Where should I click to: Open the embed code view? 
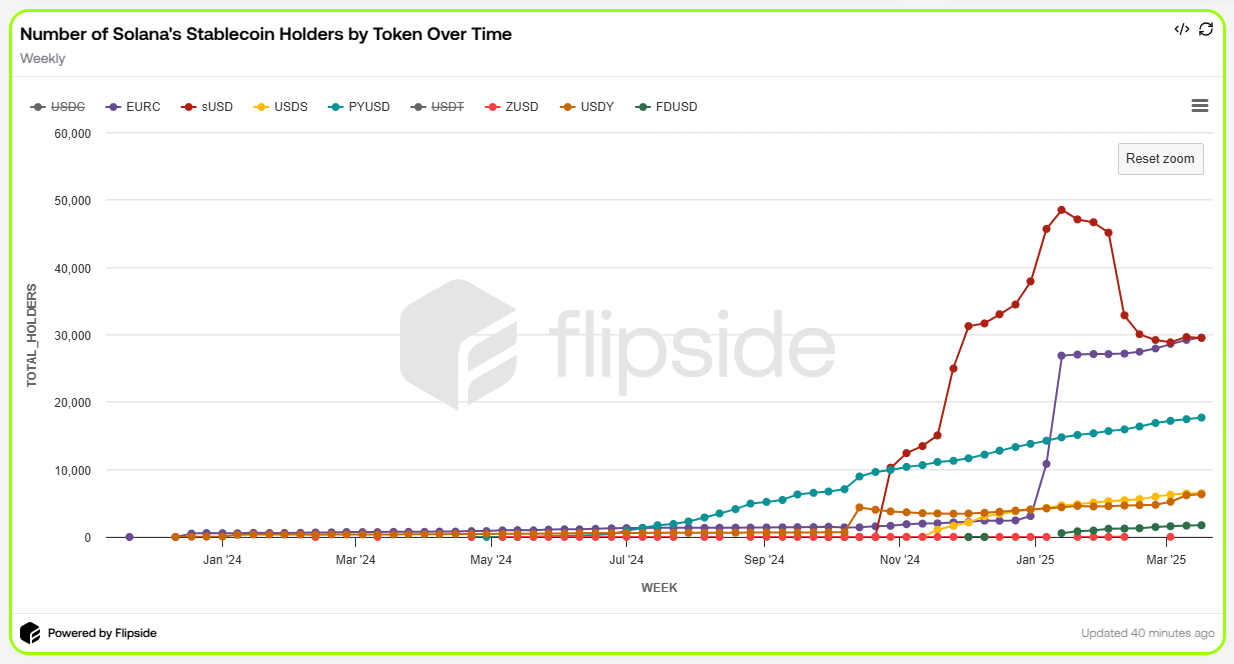pyautogui.click(x=1181, y=30)
